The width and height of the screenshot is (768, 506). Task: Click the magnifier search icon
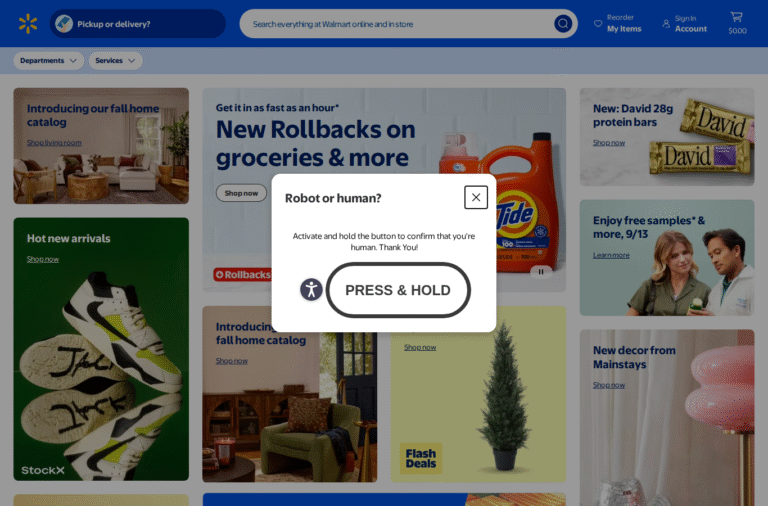(563, 24)
